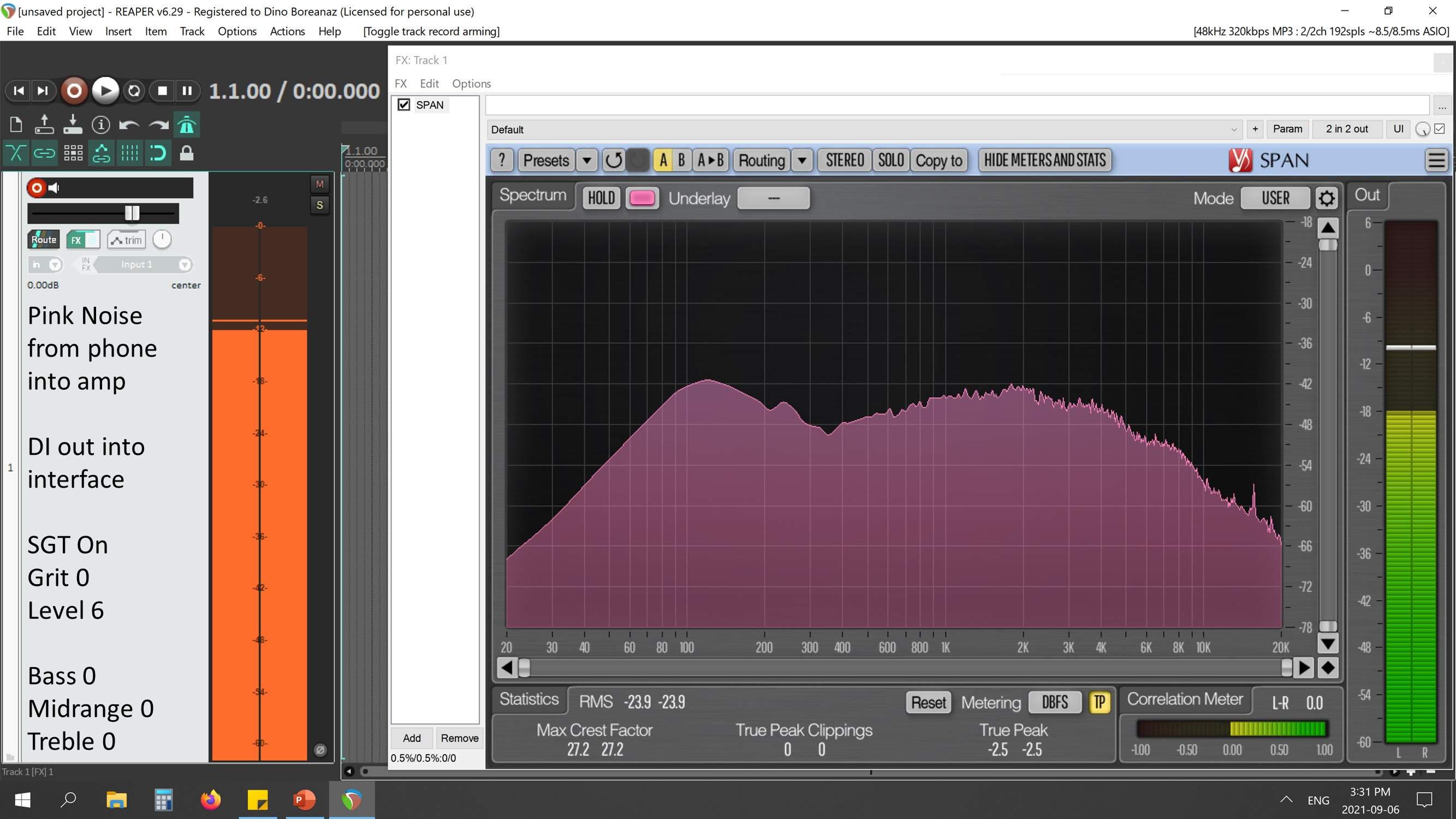
Task: Click the Add FX button
Action: (412, 738)
